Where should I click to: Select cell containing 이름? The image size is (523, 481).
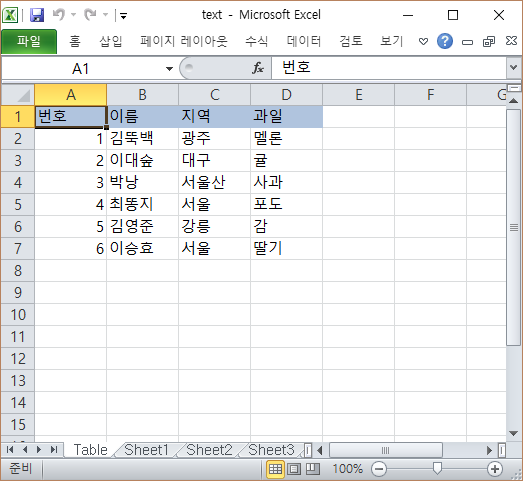142,116
